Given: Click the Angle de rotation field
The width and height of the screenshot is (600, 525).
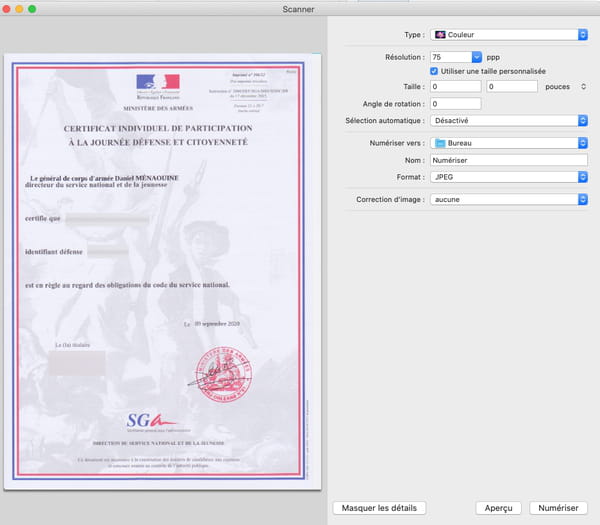Looking at the screenshot, I should [x=455, y=104].
